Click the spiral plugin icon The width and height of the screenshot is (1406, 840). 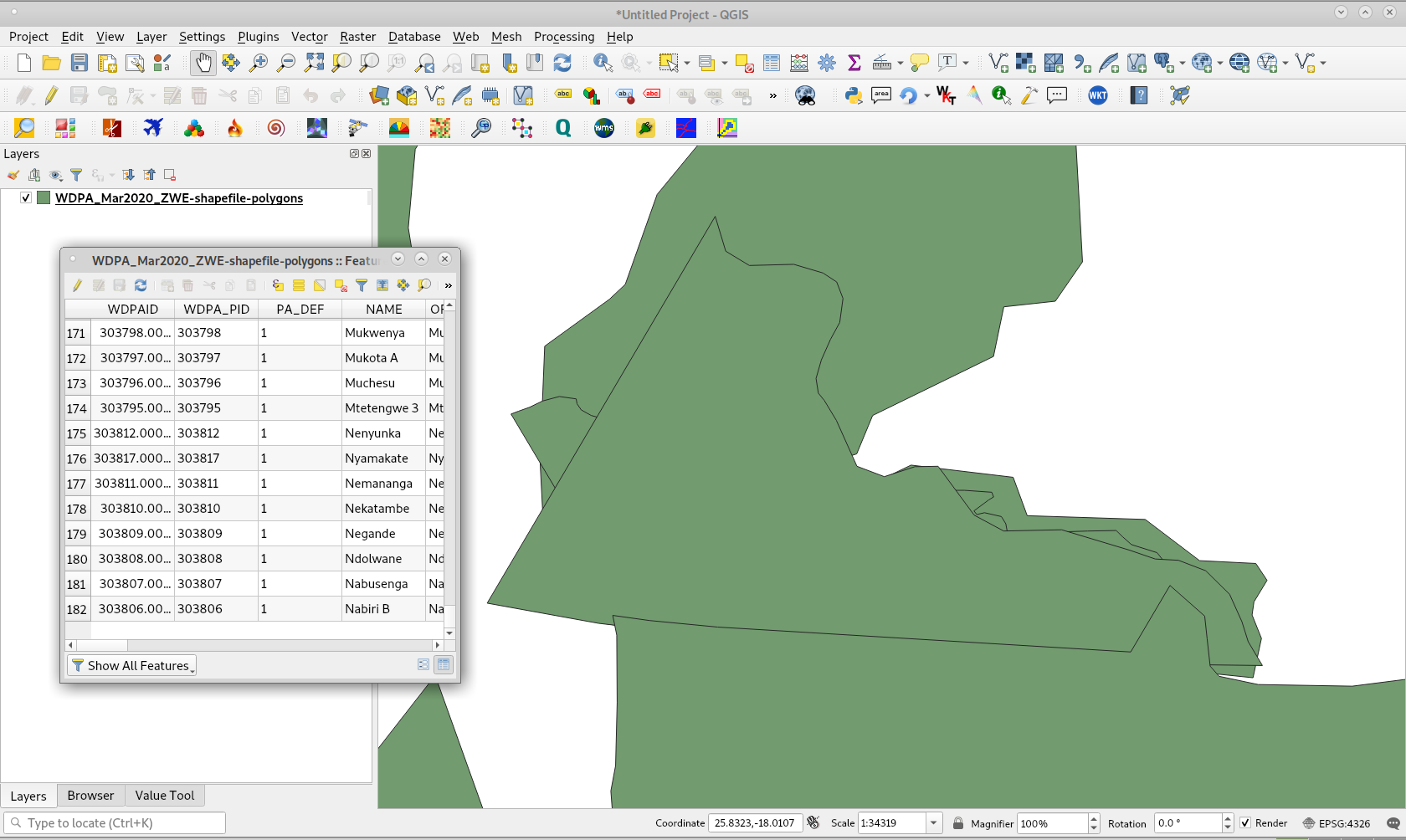click(276, 128)
